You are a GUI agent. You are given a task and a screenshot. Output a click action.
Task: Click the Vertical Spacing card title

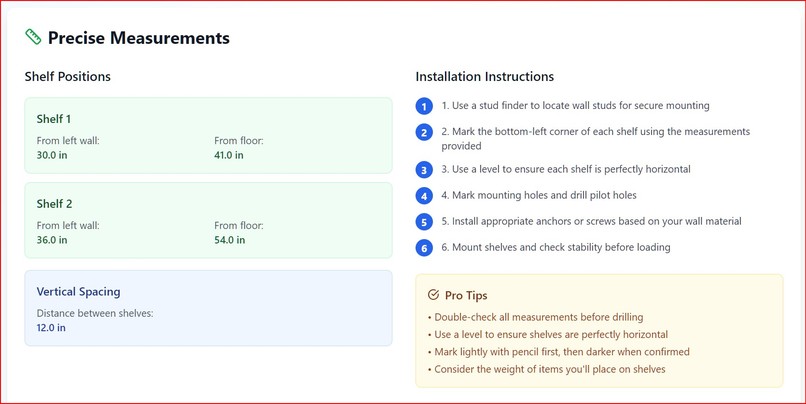click(x=79, y=291)
